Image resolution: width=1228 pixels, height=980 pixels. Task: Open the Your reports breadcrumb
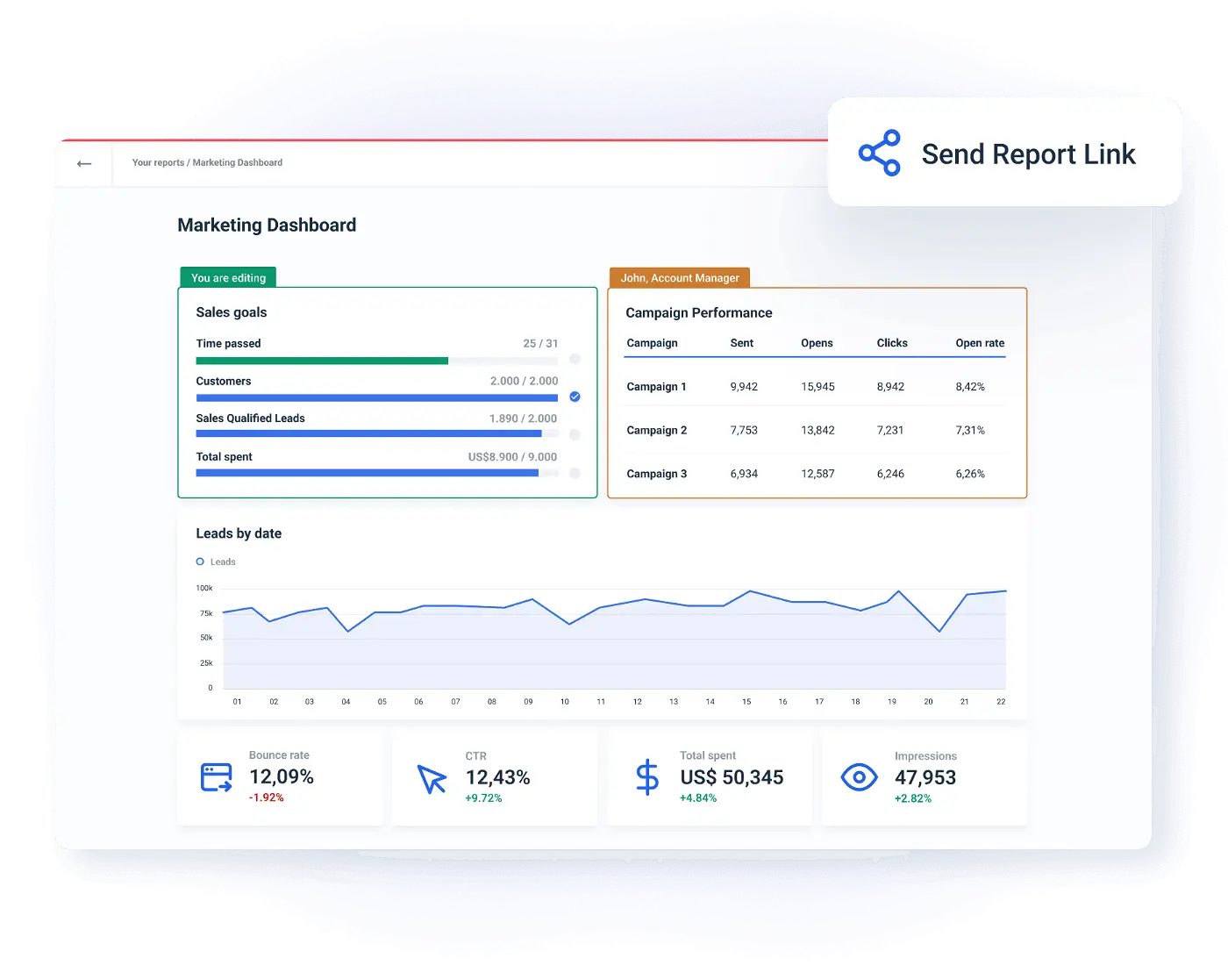[158, 162]
